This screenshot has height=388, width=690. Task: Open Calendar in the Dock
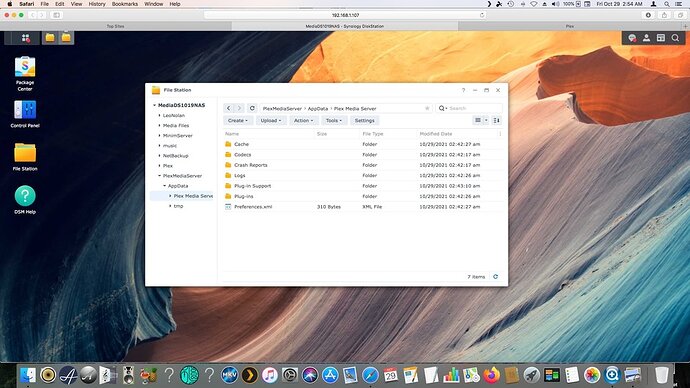point(390,375)
